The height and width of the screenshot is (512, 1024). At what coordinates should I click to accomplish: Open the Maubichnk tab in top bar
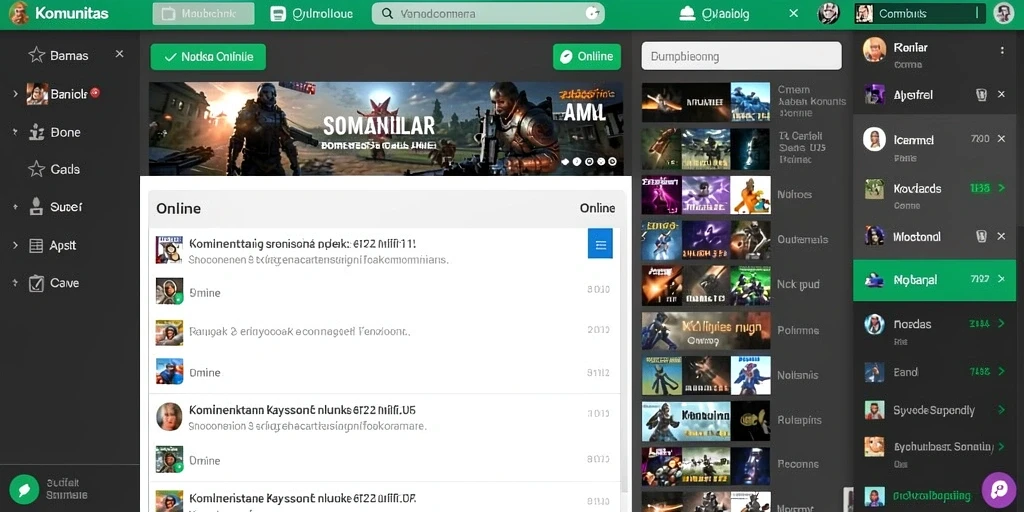(x=203, y=14)
